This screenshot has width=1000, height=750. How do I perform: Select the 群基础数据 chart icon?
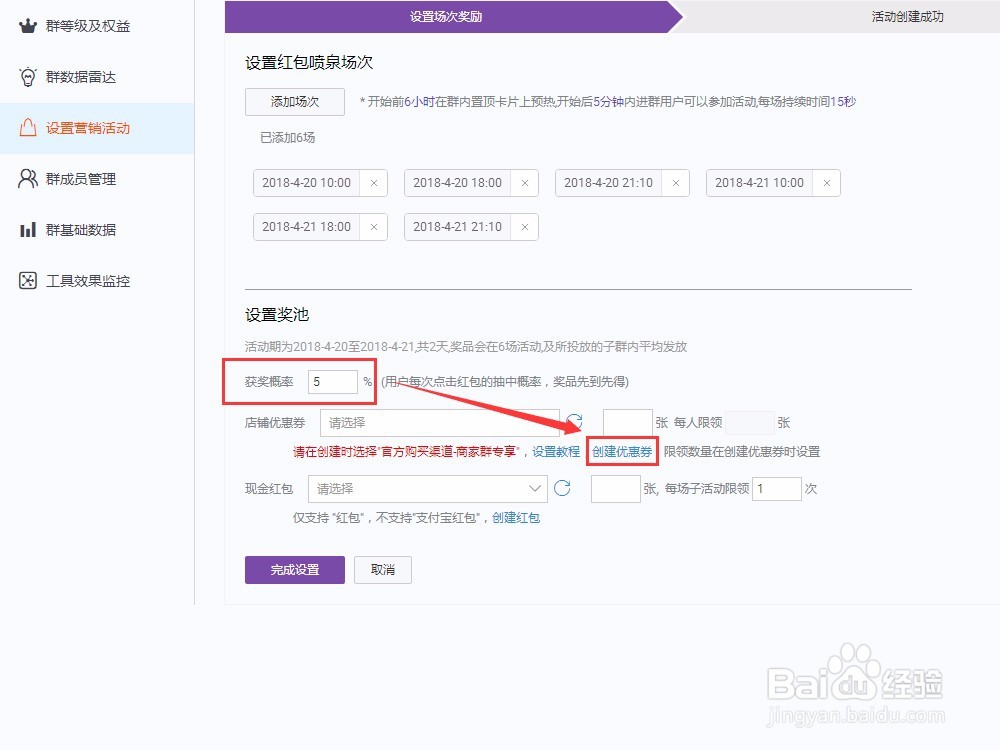point(27,230)
